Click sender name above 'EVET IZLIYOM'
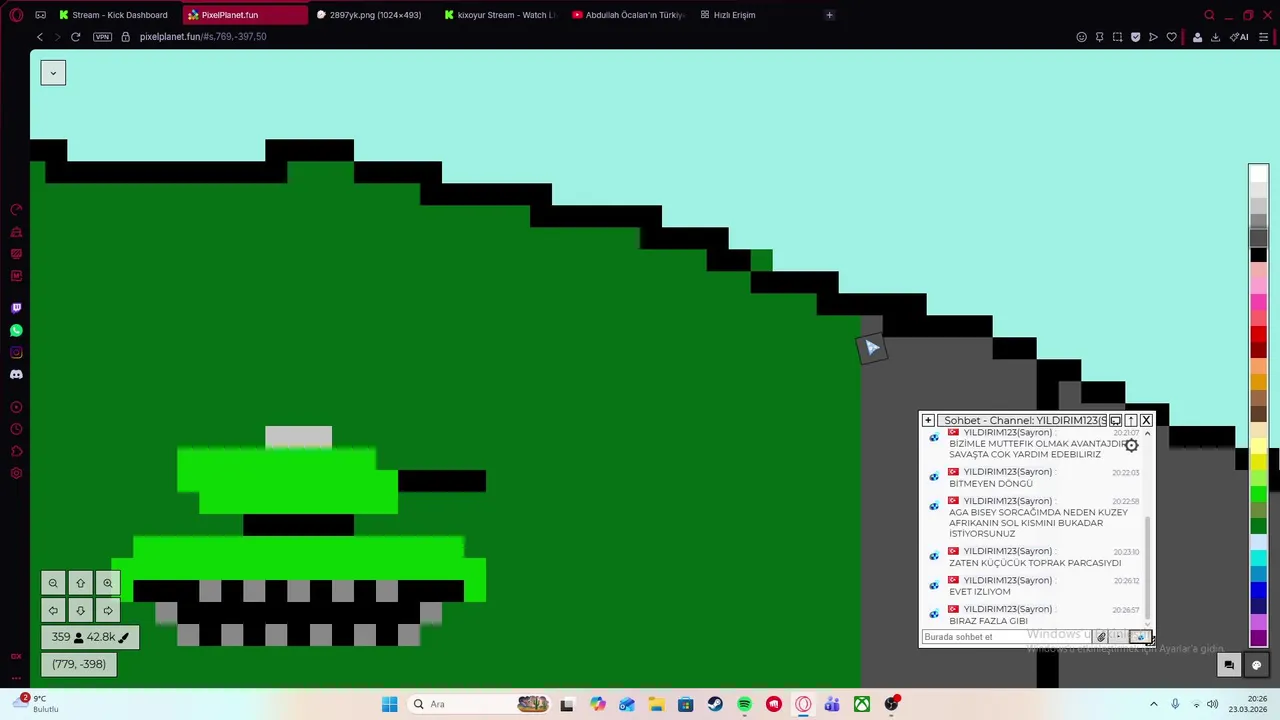1280x720 pixels. pyautogui.click(x=1007, y=580)
